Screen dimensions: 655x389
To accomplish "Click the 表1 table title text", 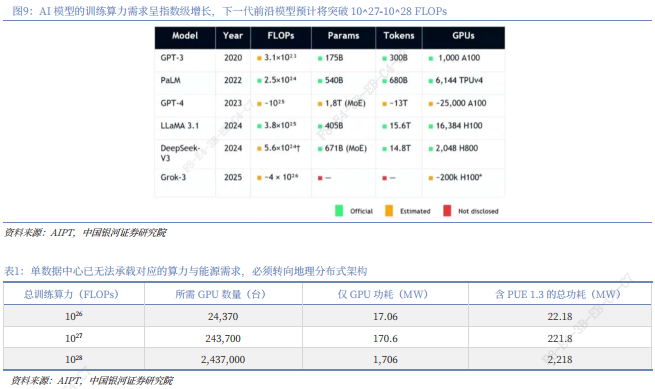I will pos(185,271).
